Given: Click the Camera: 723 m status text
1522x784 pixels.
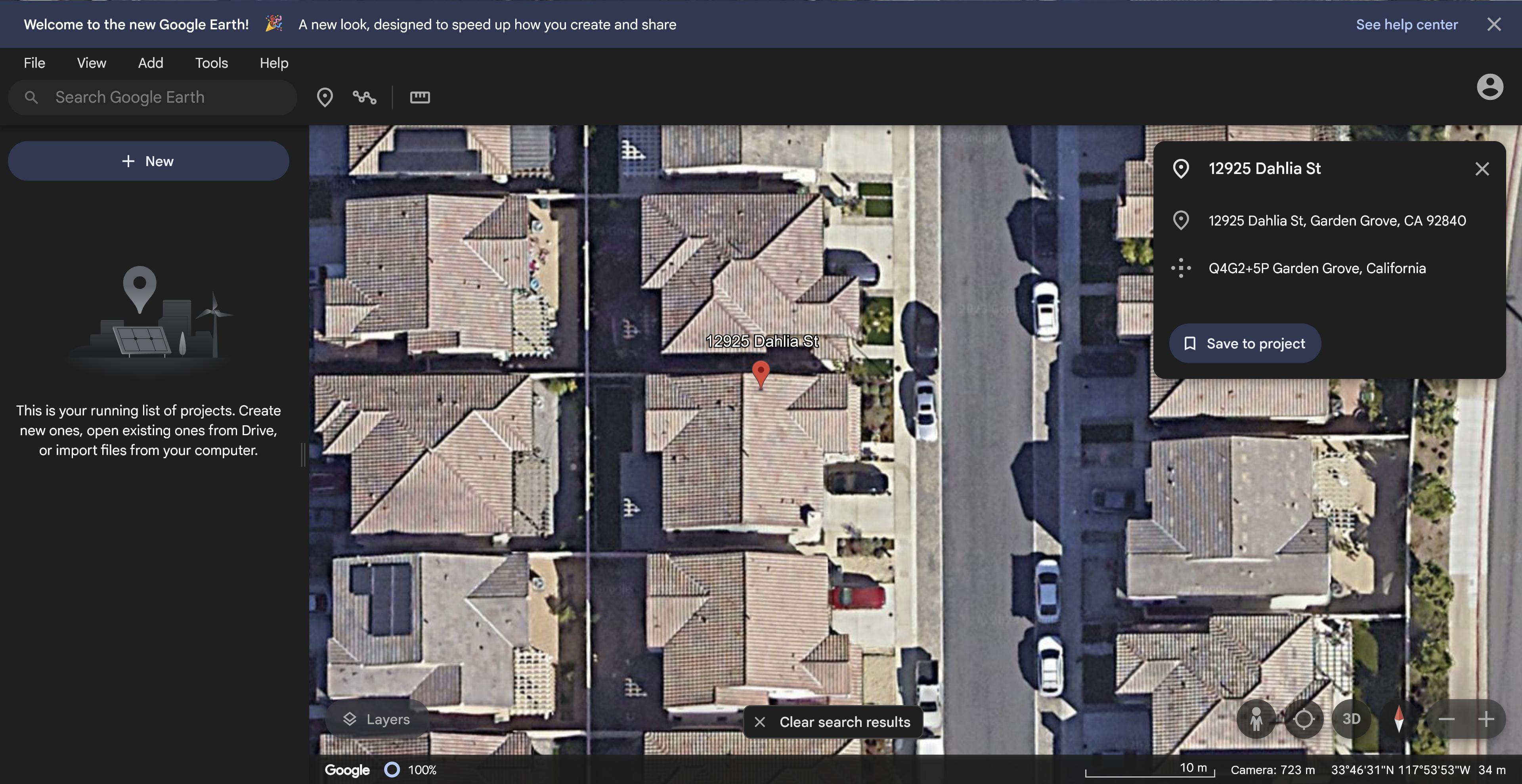Looking at the screenshot, I should [x=1273, y=770].
